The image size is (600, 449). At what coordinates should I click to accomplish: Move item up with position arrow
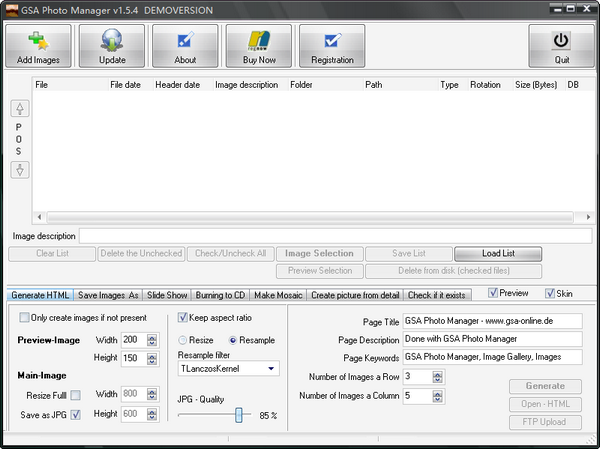[18, 109]
